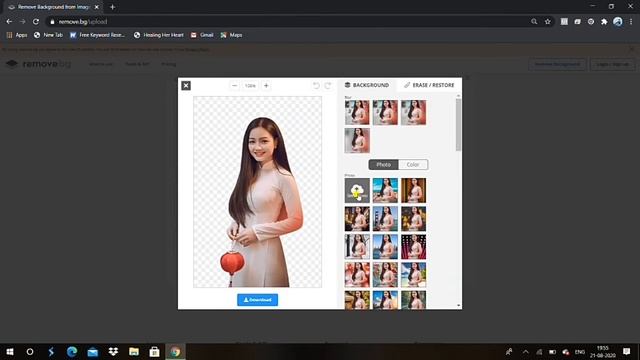Click Remove Background button on dimmed page
640x360 pixels.
click(x=557, y=64)
